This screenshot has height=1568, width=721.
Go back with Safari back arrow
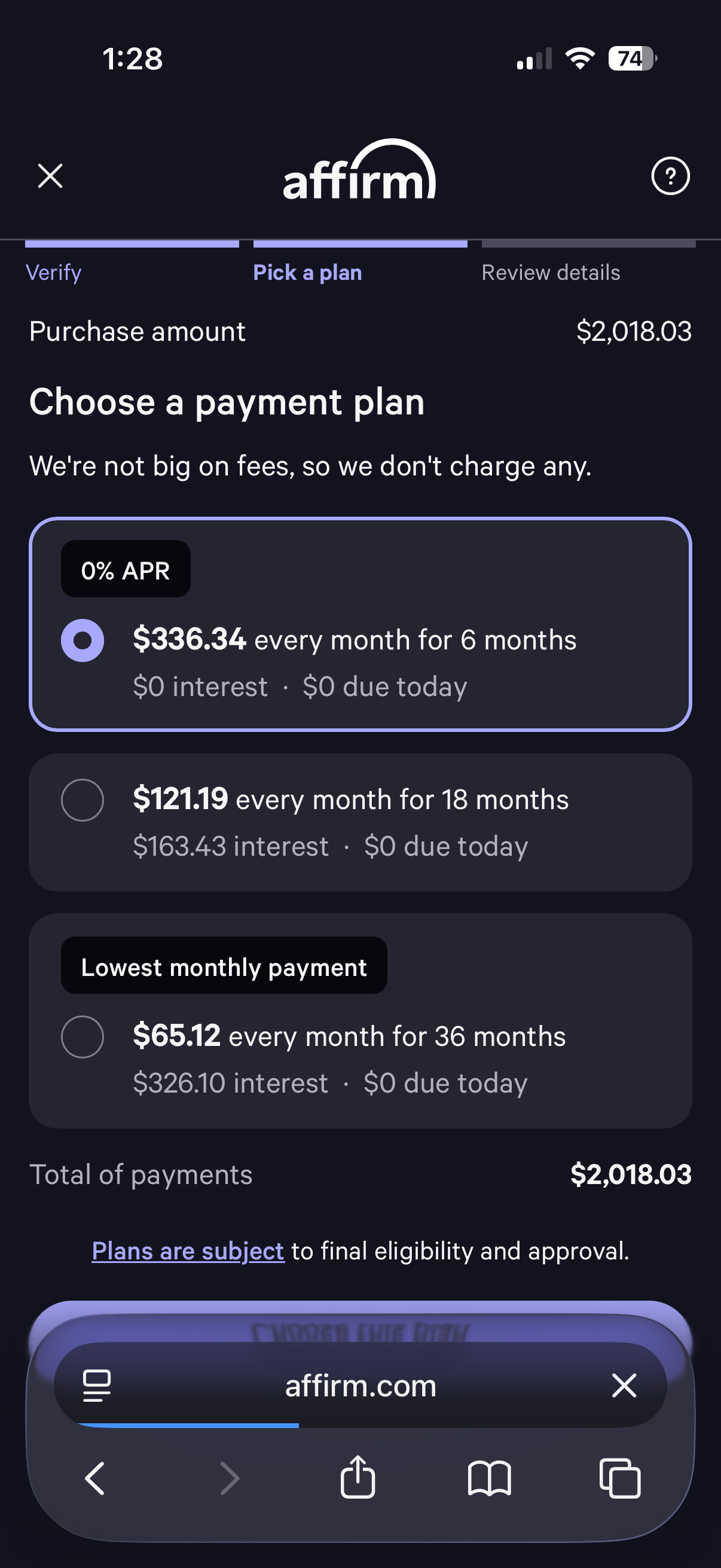coord(95,1478)
